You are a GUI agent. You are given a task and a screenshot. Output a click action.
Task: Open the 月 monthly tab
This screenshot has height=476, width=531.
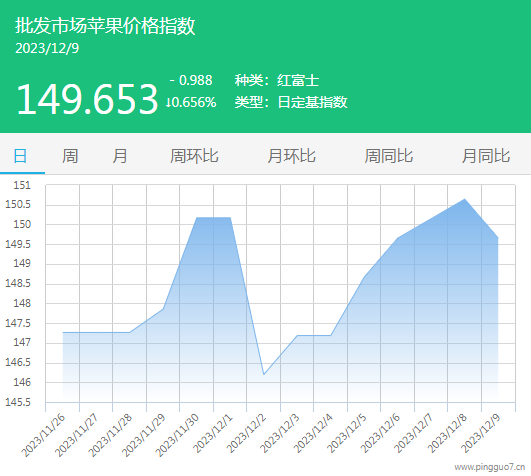(120, 156)
